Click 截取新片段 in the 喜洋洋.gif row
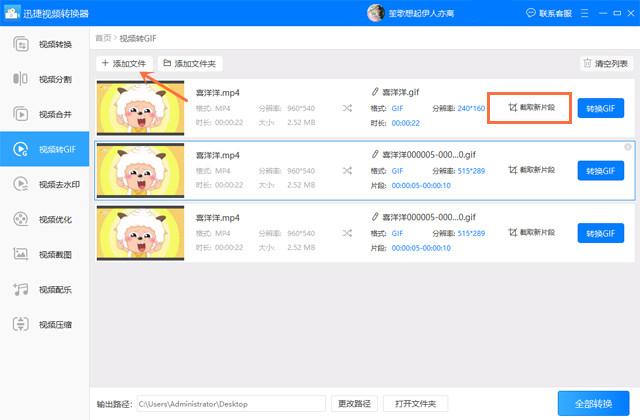 tap(531, 107)
